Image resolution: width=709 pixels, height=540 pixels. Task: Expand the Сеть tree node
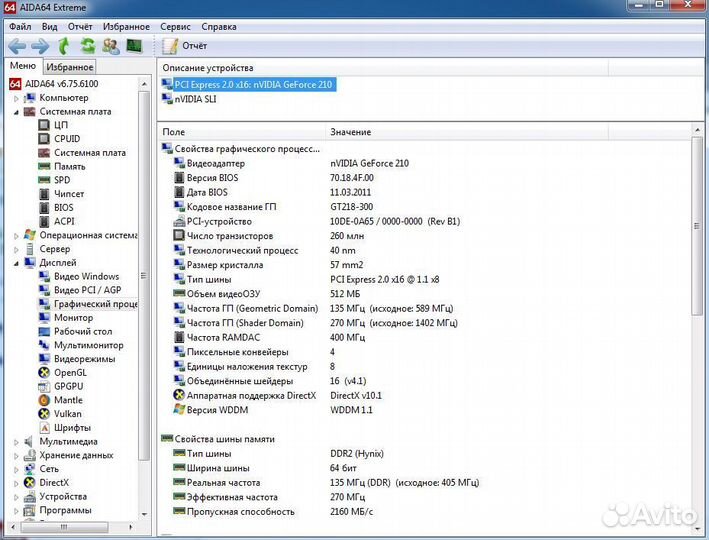16,469
